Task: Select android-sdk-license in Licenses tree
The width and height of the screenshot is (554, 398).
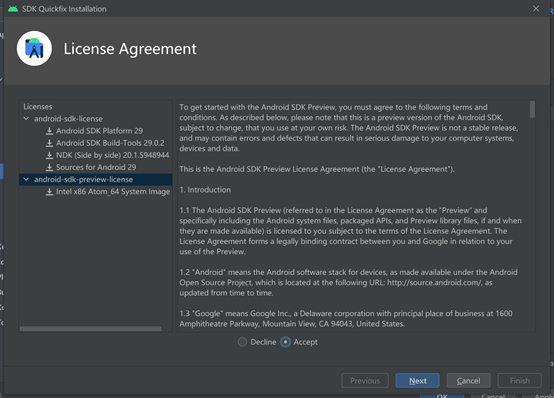Action: 68,119
